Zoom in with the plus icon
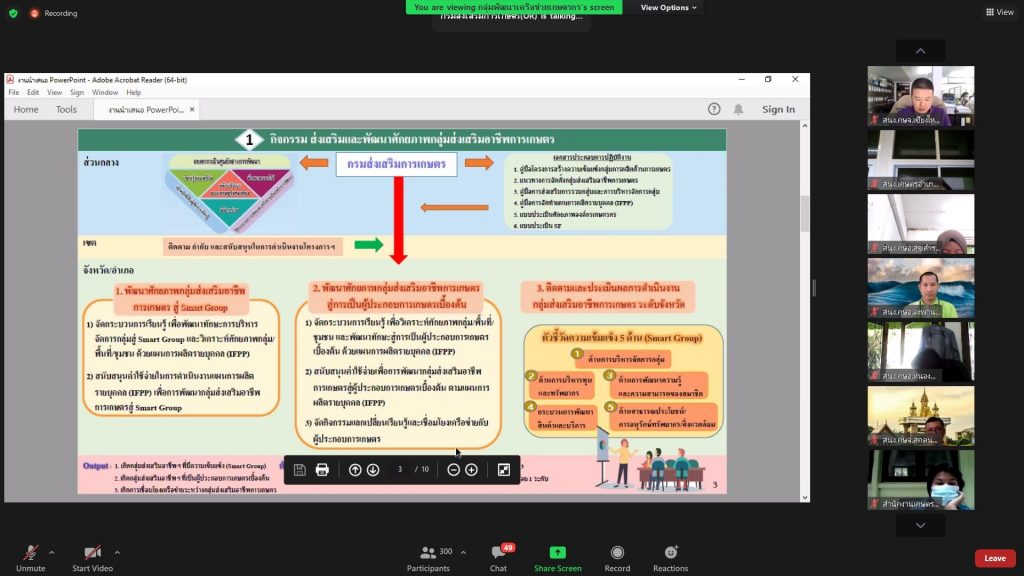This screenshot has width=1024, height=576. pyautogui.click(x=471, y=470)
